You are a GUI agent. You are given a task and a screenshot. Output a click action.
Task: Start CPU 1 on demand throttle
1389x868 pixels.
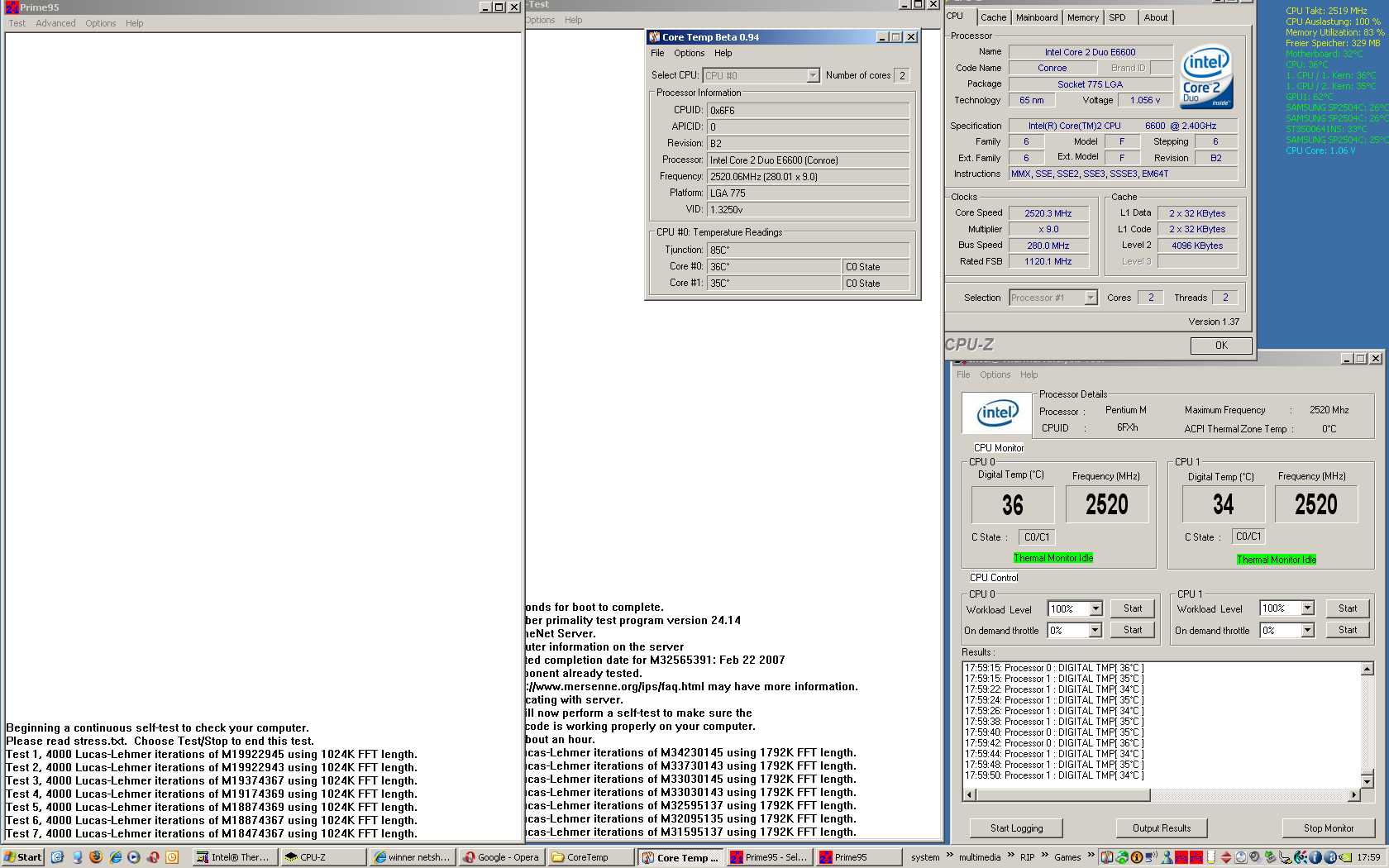point(1348,630)
